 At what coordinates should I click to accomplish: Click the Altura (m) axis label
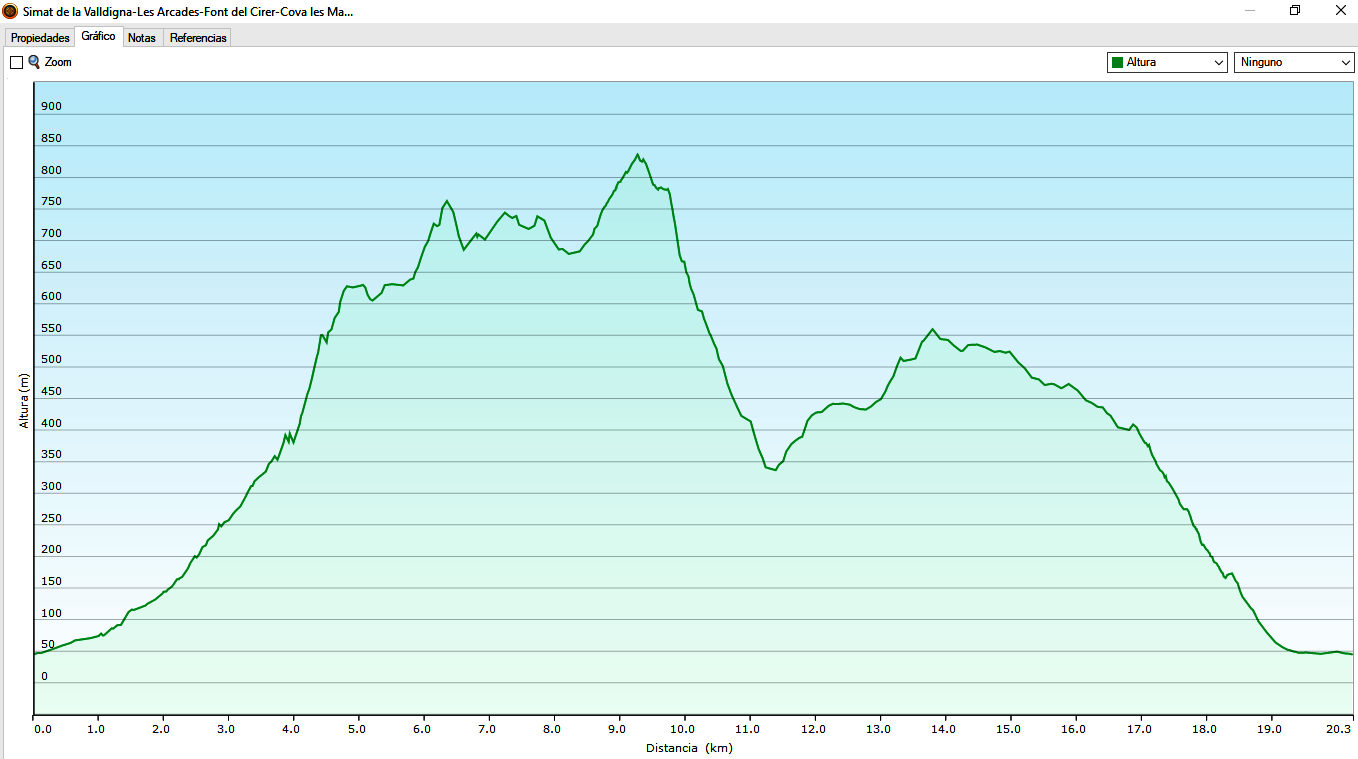tap(25, 400)
